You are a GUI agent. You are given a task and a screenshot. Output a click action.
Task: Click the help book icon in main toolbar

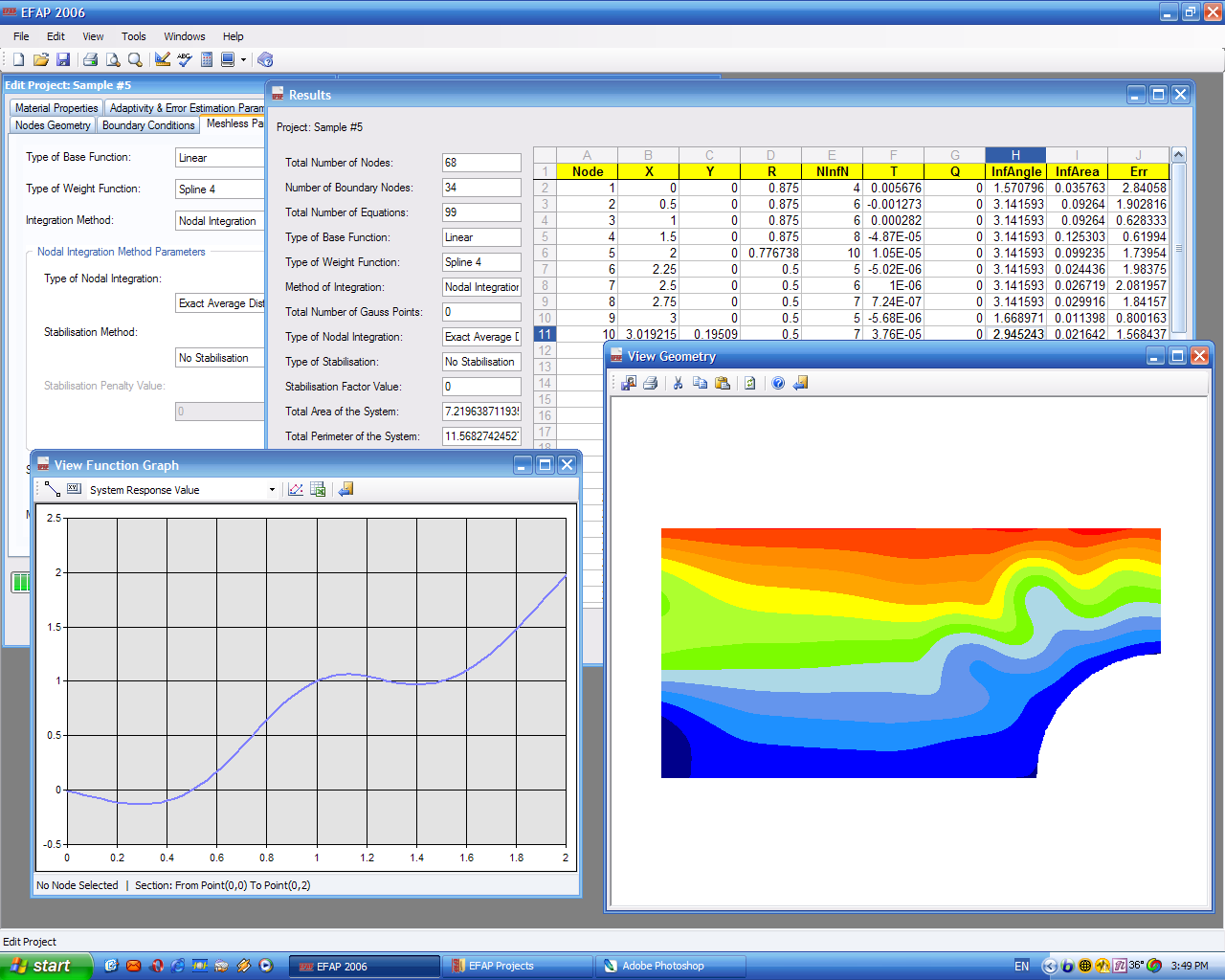[266, 59]
